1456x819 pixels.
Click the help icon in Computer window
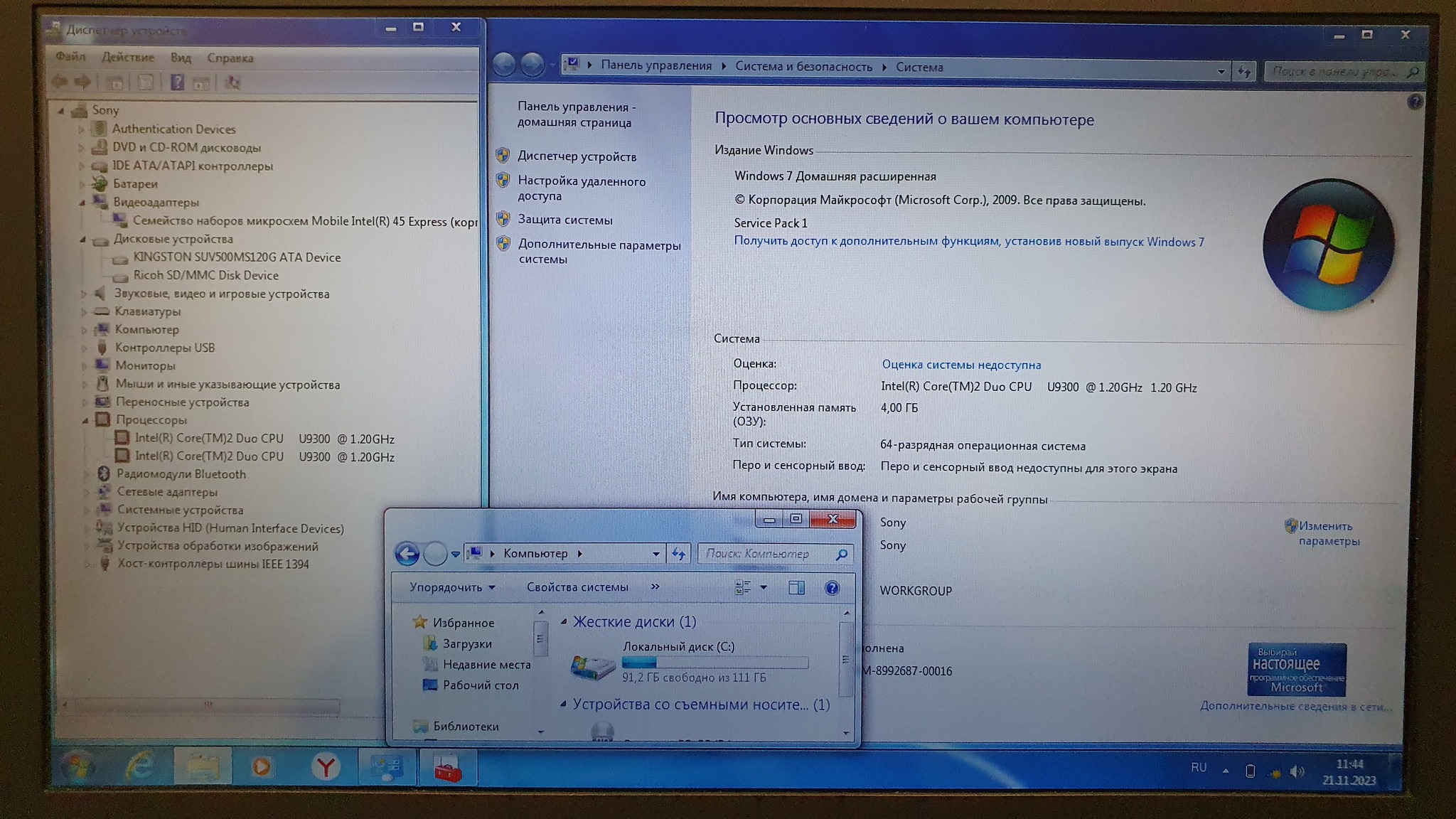coord(832,588)
